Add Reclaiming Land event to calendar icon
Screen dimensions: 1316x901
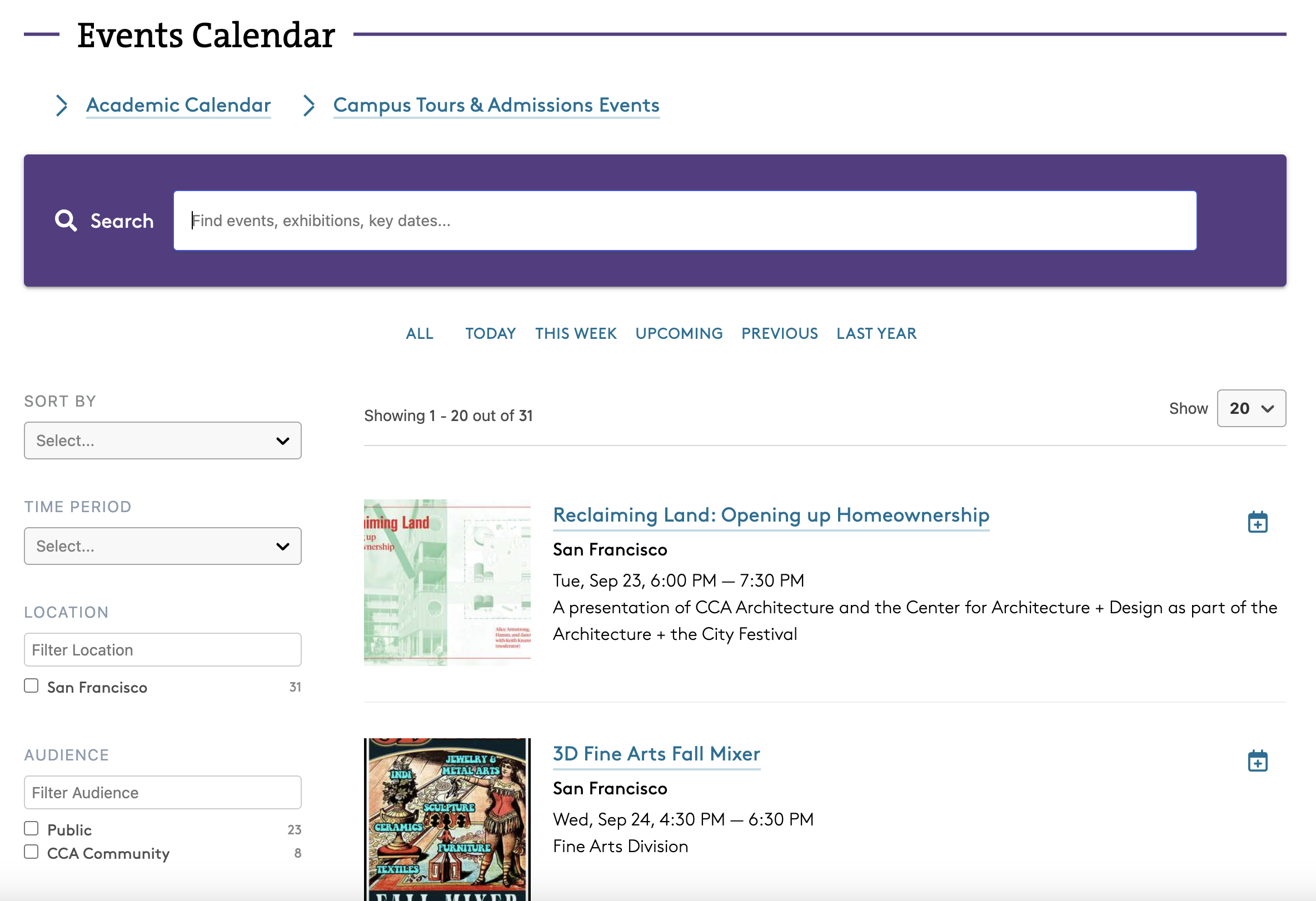(1257, 522)
